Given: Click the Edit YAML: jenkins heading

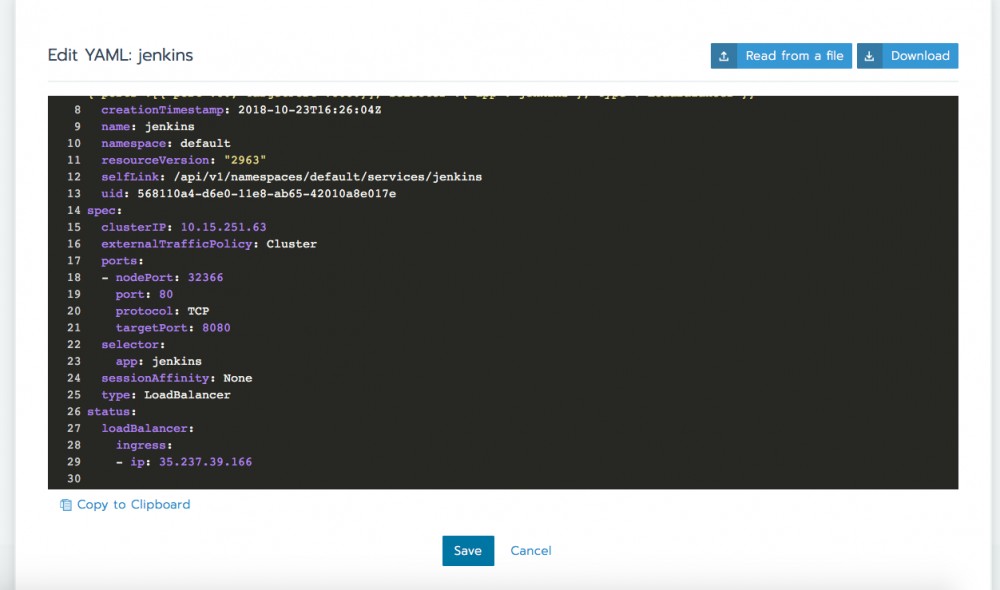Looking at the screenshot, I should pyautogui.click(x=119, y=56).
